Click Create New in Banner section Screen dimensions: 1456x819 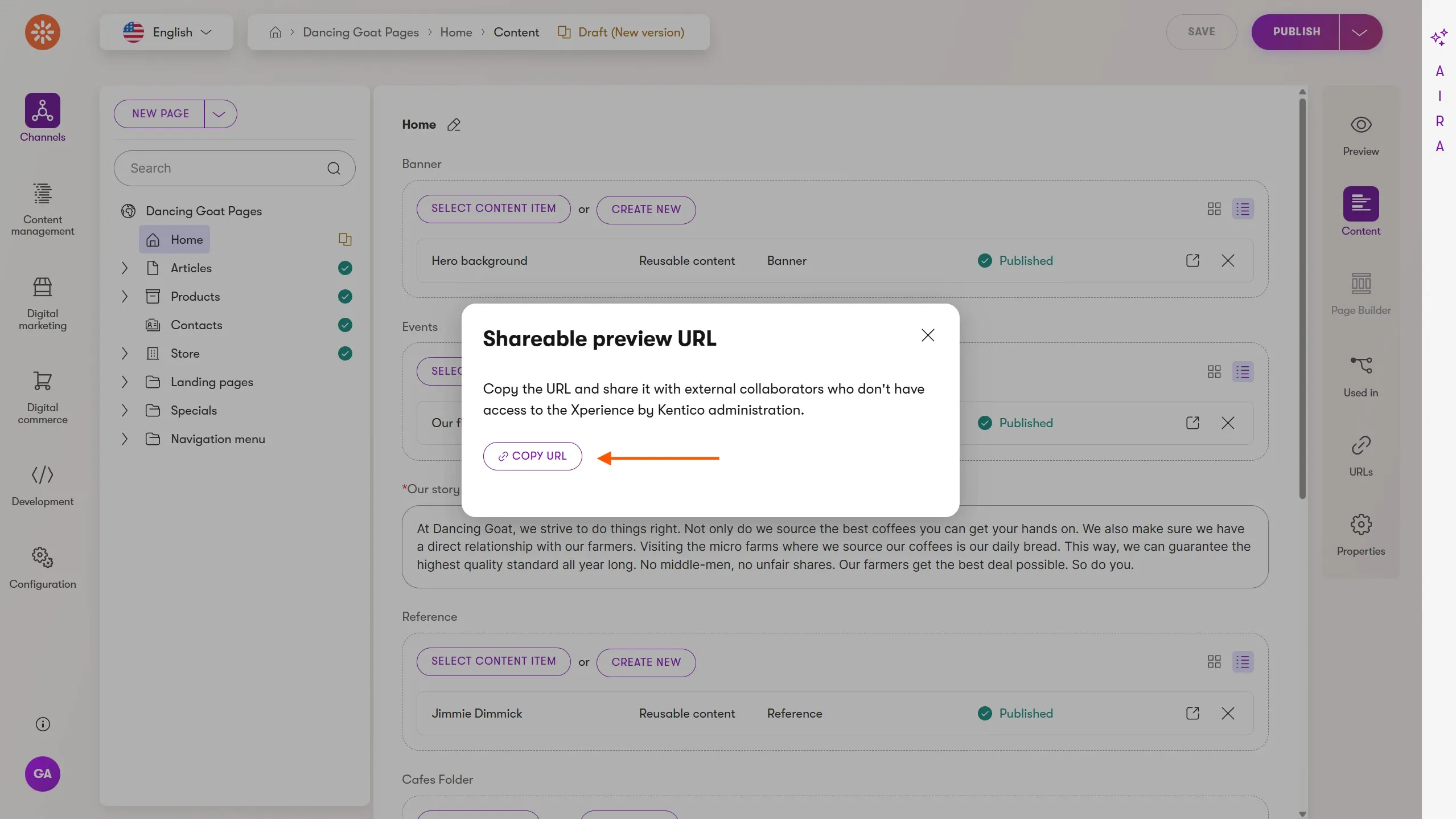(x=645, y=210)
